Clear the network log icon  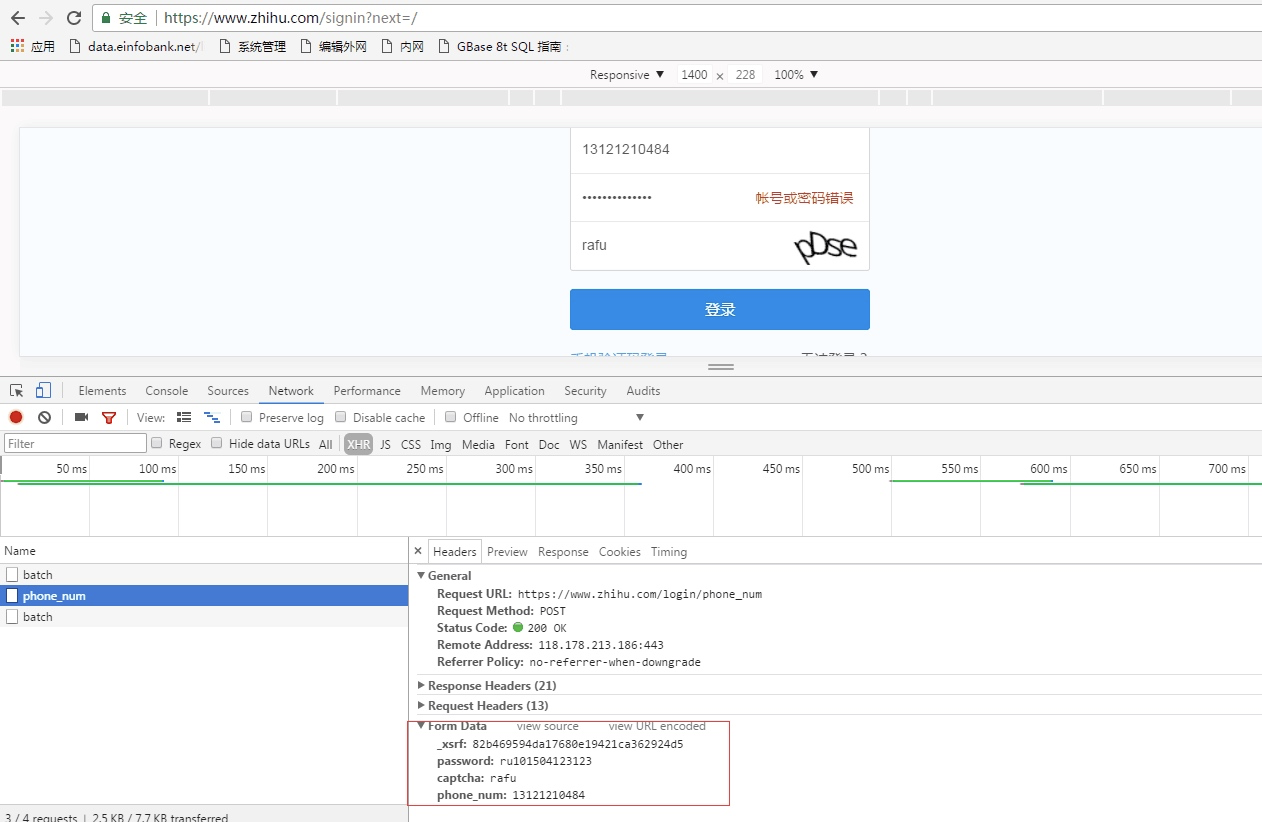(44, 418)
